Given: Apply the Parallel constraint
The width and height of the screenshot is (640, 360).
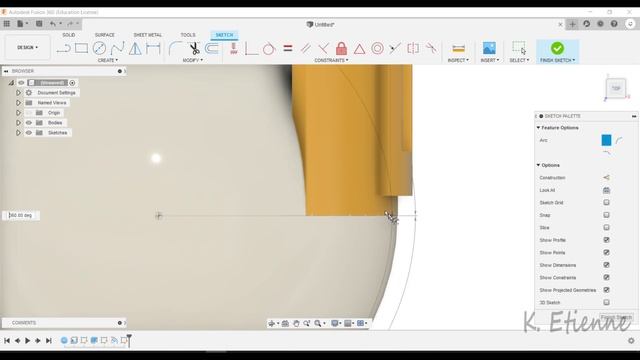Looking at the screenshot, I should tap(306, 49).
